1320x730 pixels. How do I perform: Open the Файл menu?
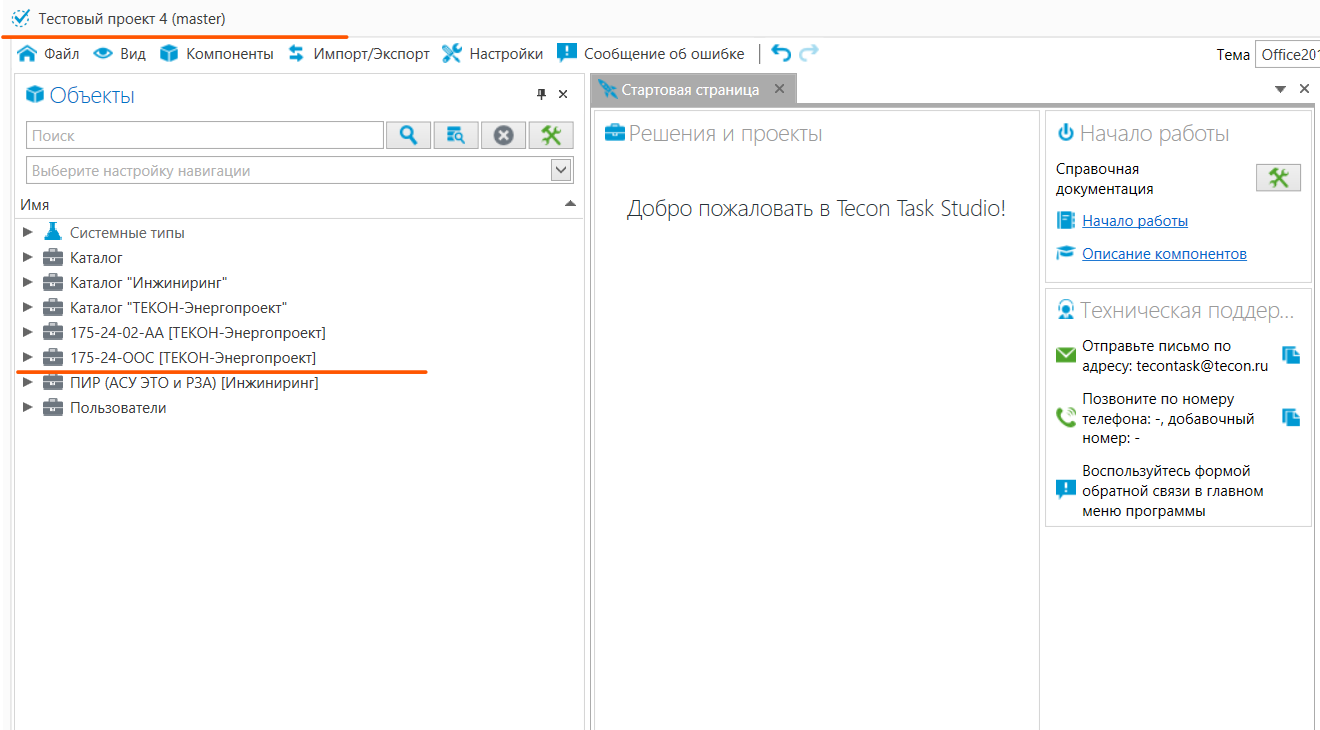(48, 54)
